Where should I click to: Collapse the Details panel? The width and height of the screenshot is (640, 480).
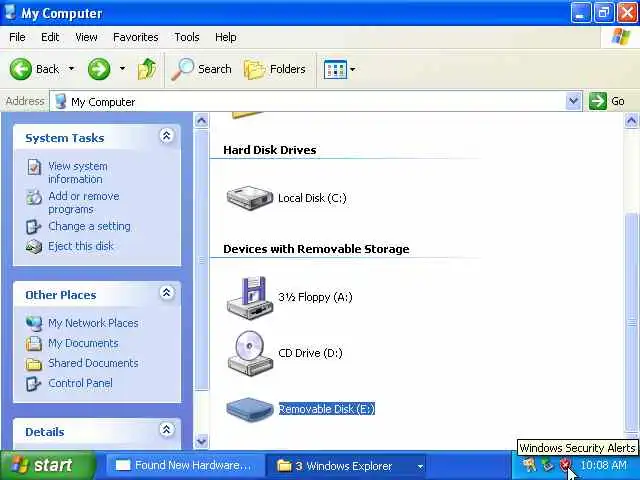pos(167,429)
